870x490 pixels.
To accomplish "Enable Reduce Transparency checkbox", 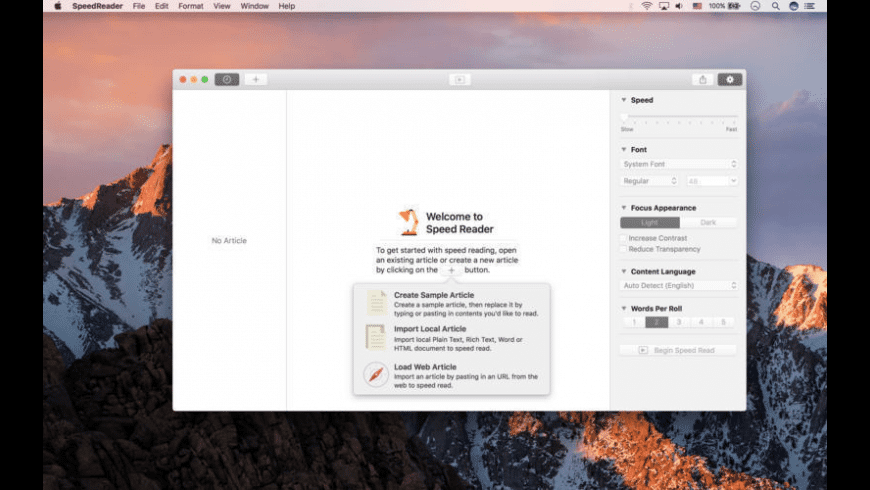I will click(x=623, y=249).
